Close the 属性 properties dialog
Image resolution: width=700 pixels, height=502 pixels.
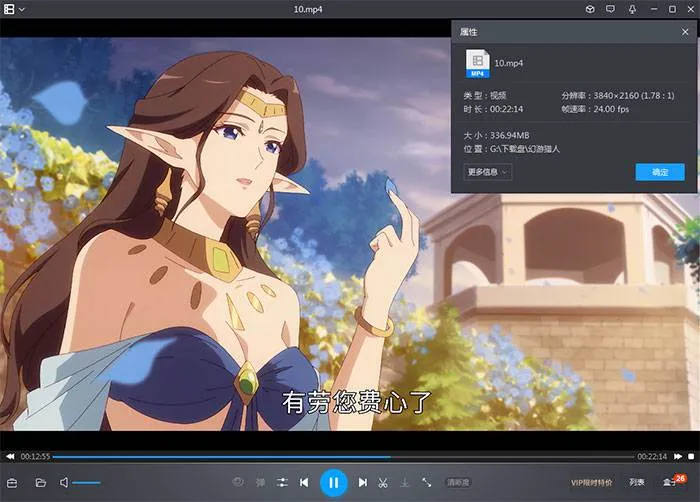(x=685, y=32)
